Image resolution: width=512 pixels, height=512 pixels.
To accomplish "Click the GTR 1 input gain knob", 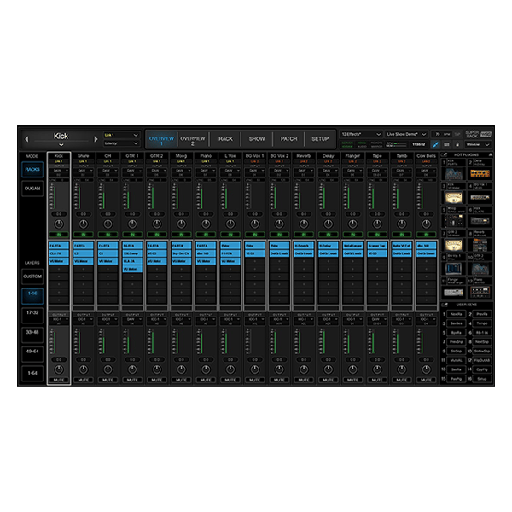I will tap(132, 224).
